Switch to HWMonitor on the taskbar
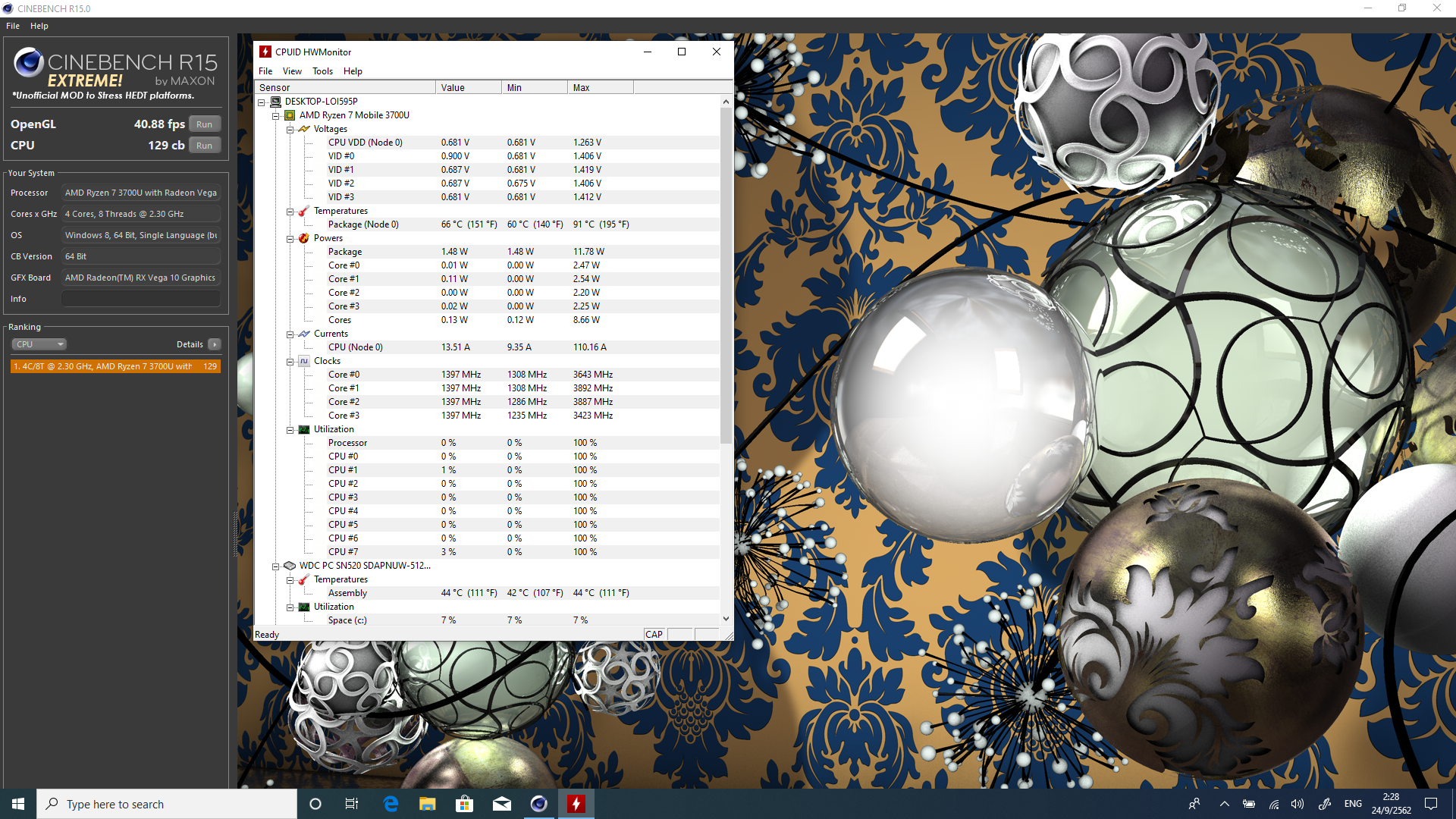 click(576, 804)
